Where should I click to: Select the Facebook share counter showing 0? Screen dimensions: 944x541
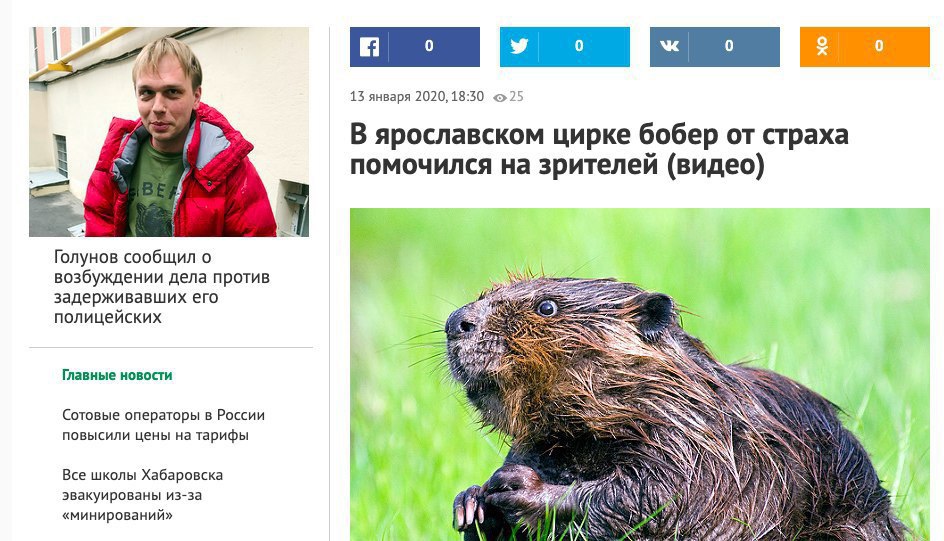429,46
